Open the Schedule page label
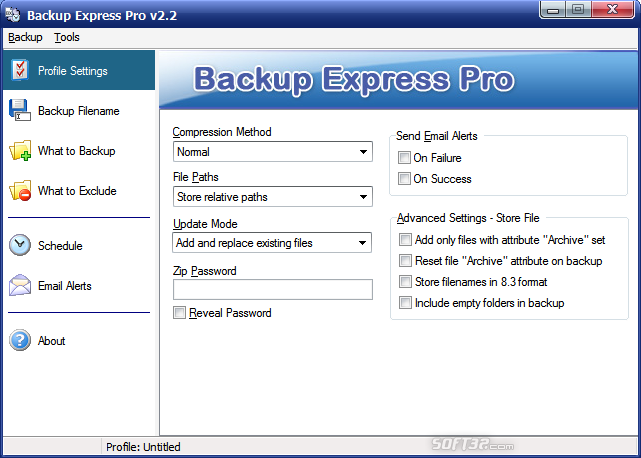This screenshot has width=641, height=458. (x=60, y=246)
